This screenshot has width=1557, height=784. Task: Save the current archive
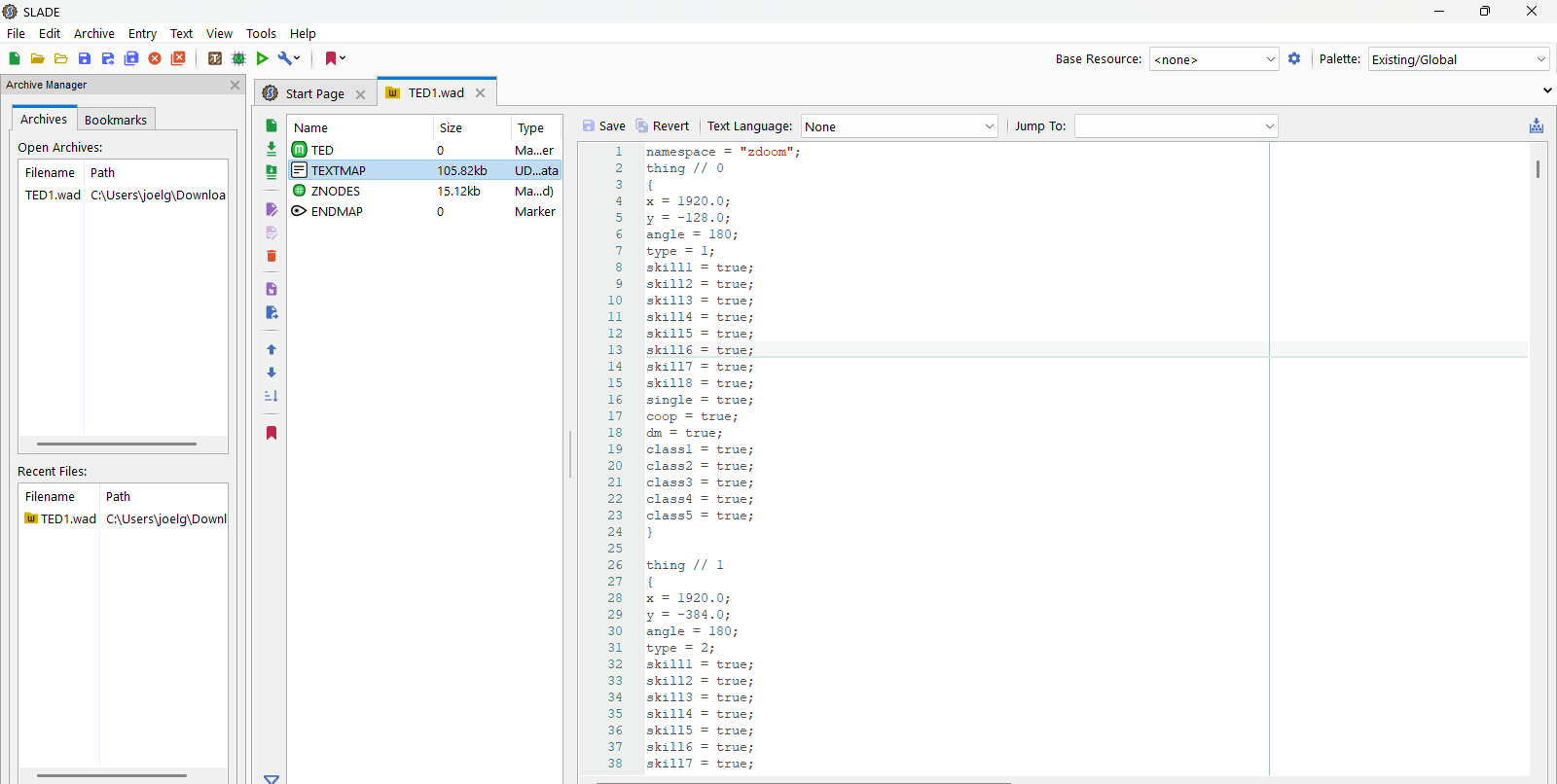(85, 58)
